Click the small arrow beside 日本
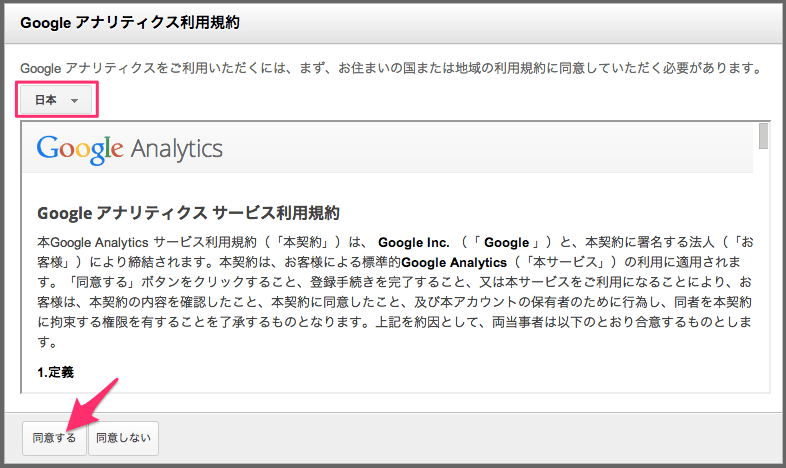 74,101
